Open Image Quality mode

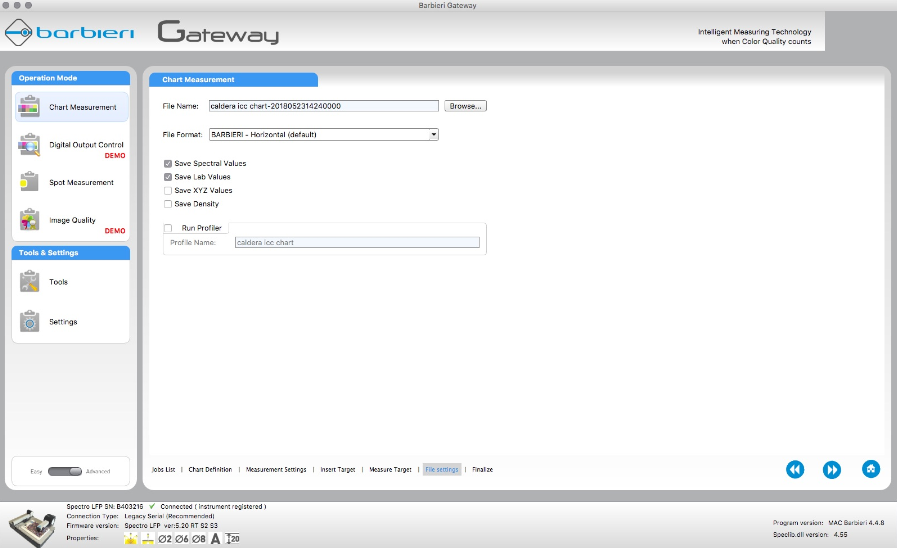click(x=72, y=220)
